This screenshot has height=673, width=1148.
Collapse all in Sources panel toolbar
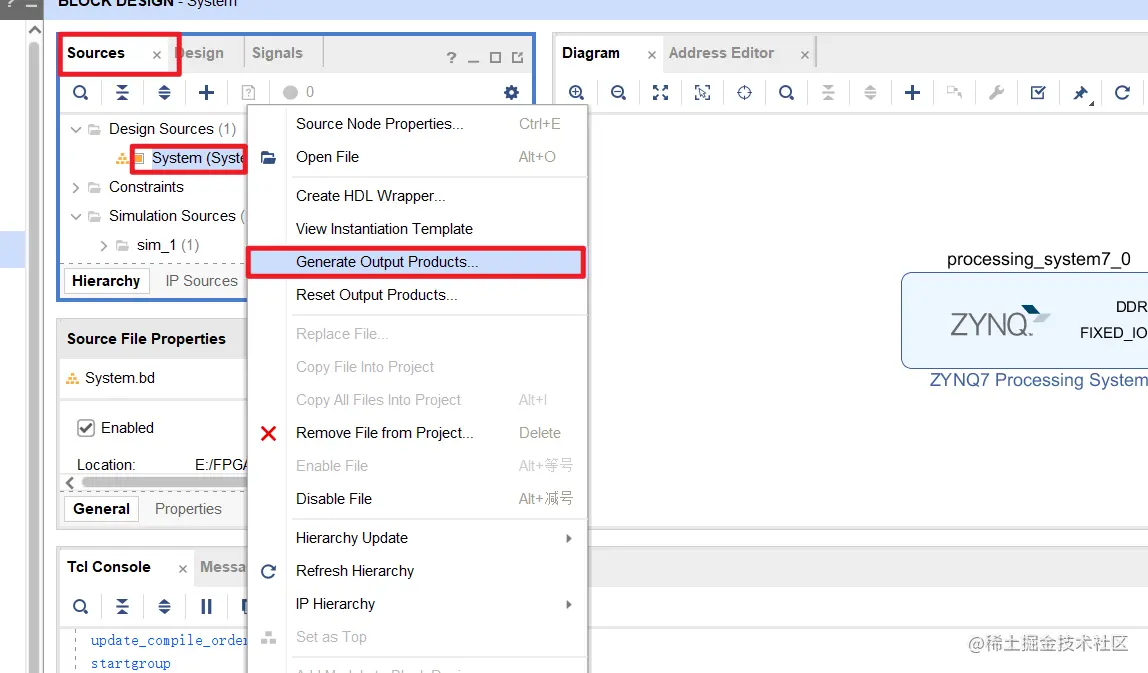click(x=122, y=92)
